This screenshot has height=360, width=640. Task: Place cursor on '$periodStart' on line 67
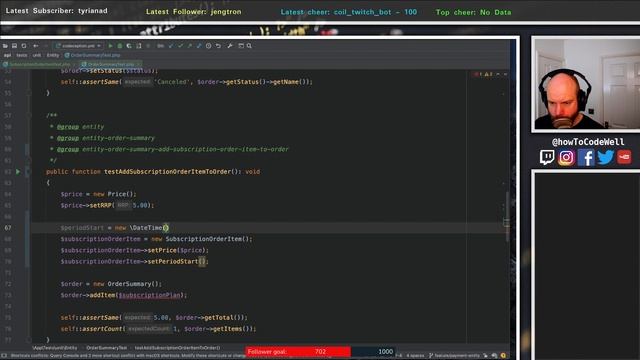click(x=82, y=228)
